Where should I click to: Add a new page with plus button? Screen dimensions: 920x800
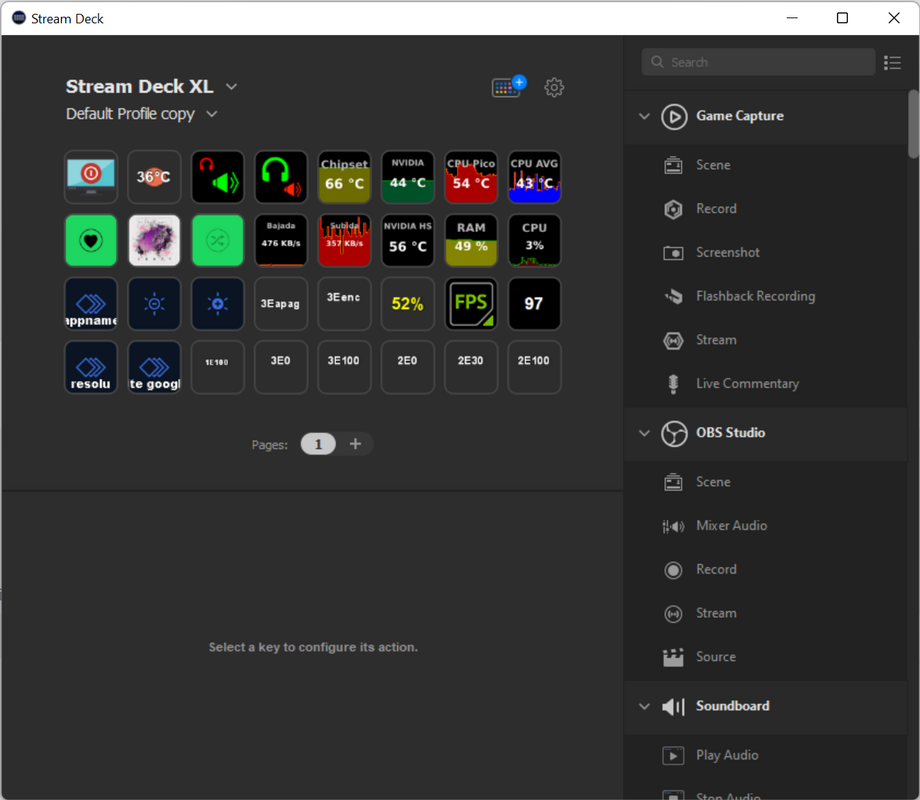point(355,444)
